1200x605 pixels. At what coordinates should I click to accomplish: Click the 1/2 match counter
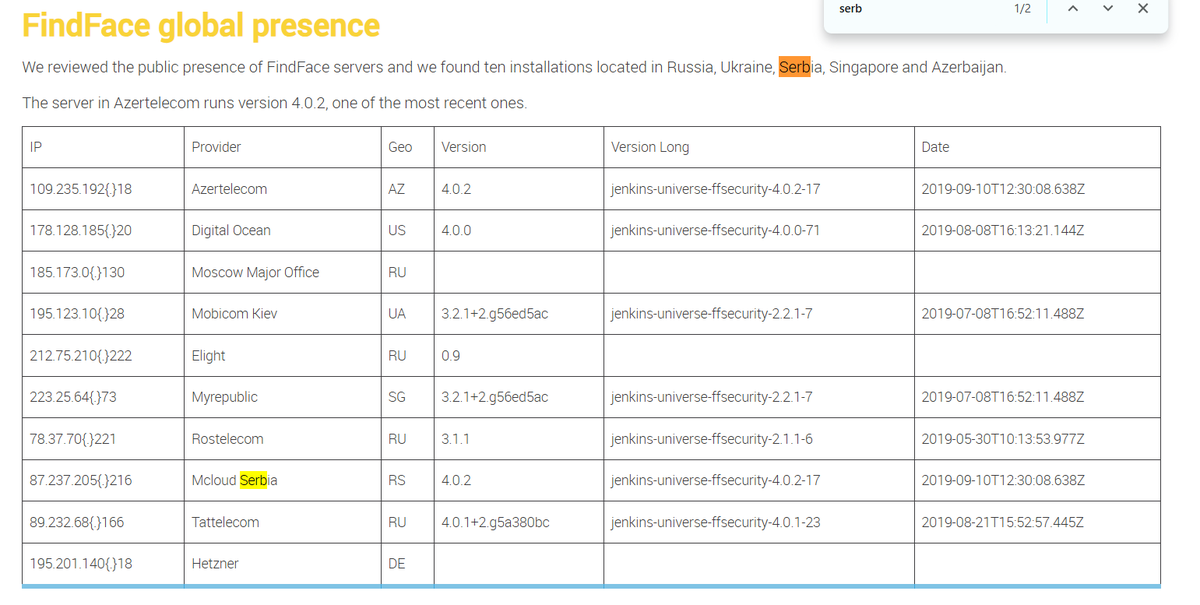pos(1022,9)
